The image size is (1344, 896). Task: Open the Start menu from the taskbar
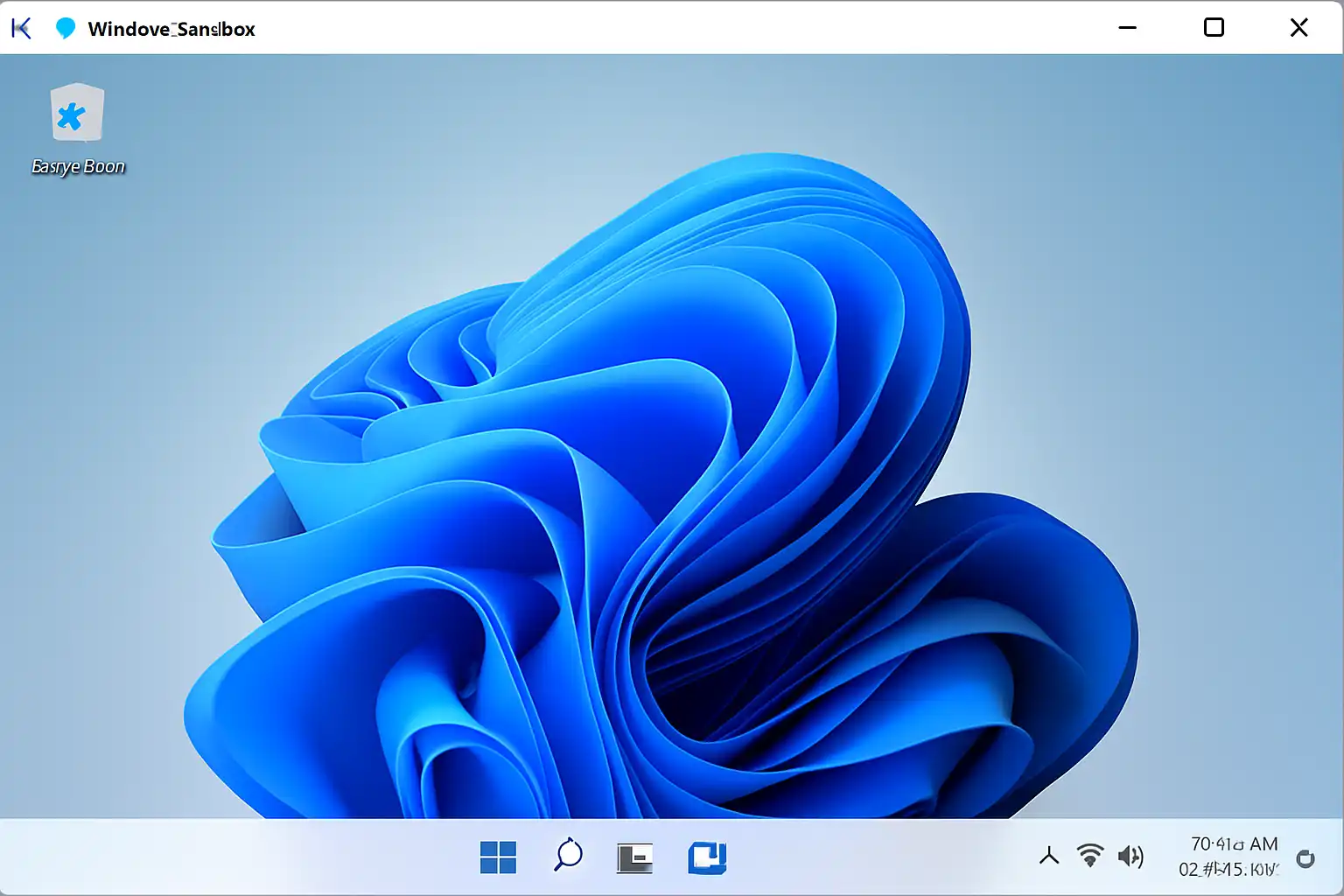click(498, 857)
